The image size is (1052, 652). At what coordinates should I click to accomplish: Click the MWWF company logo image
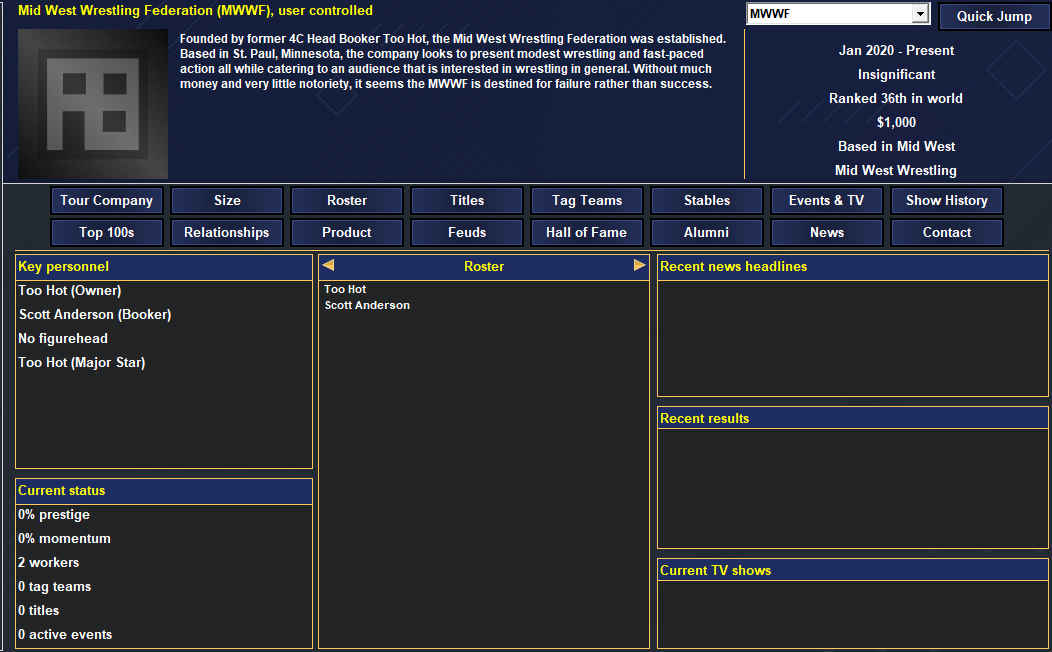(x=93, y=104)
